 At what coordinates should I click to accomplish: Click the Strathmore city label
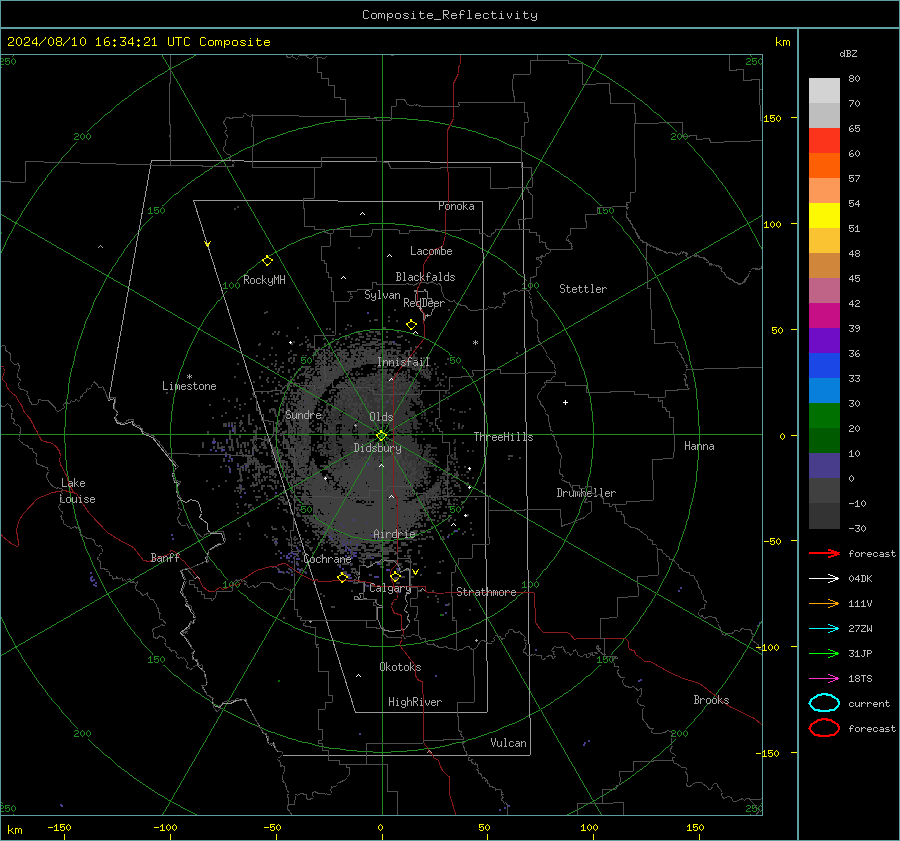[x=486, y=592]
